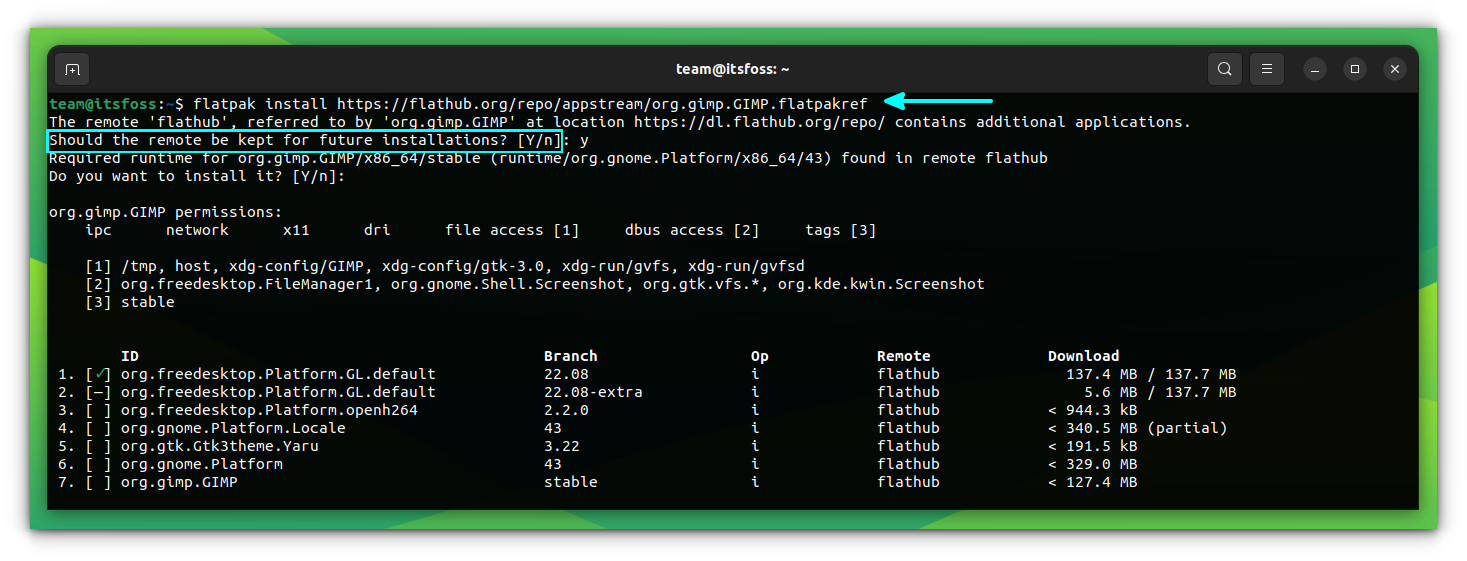Viewport: 1467px width, 561px height.
Task: Click org.freedesktop.Platform.openh264 ID text
Action: [x=269, y=410]
